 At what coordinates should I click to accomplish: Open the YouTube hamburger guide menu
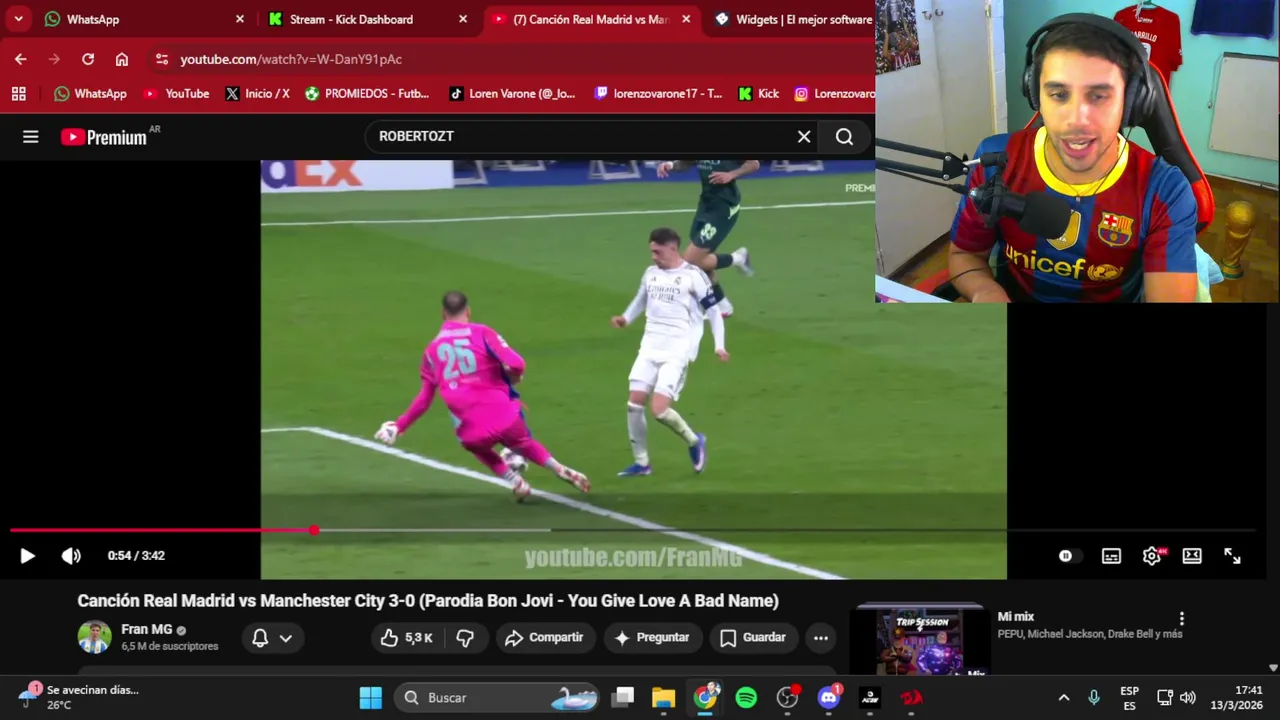pyautogui.click(x=31, y=137)
